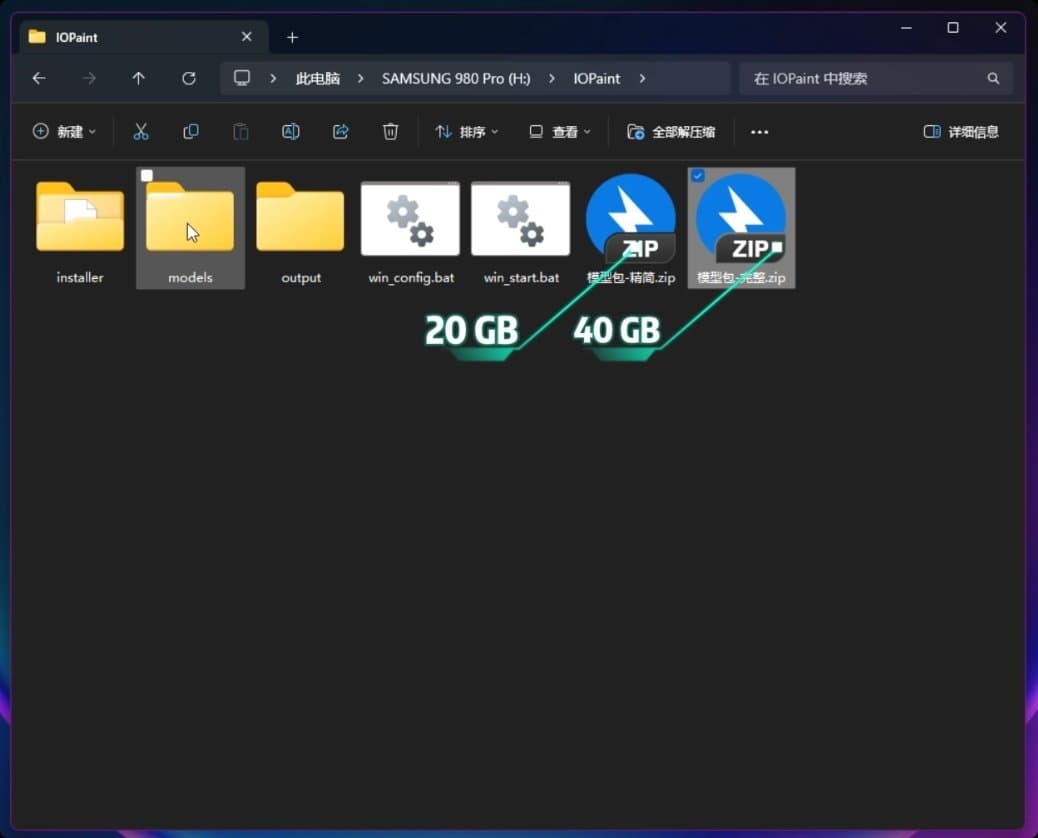1038x838 pixels.
Task: Uncheck the 模型包-完整.zip selection checkbox
Action: pyautogui.click(x=698, y=176)
